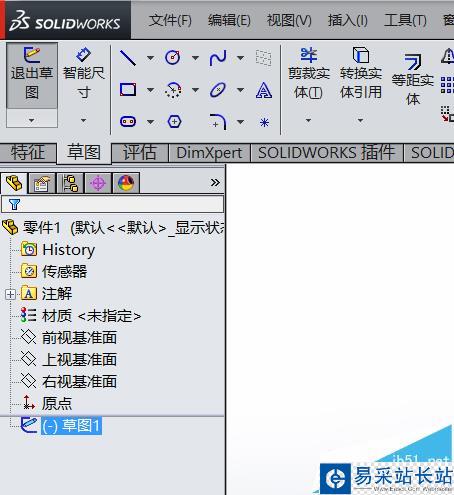Click the Exit Sketch (退出草图) button
454x495 pixels.
click(x=32, y=75)
